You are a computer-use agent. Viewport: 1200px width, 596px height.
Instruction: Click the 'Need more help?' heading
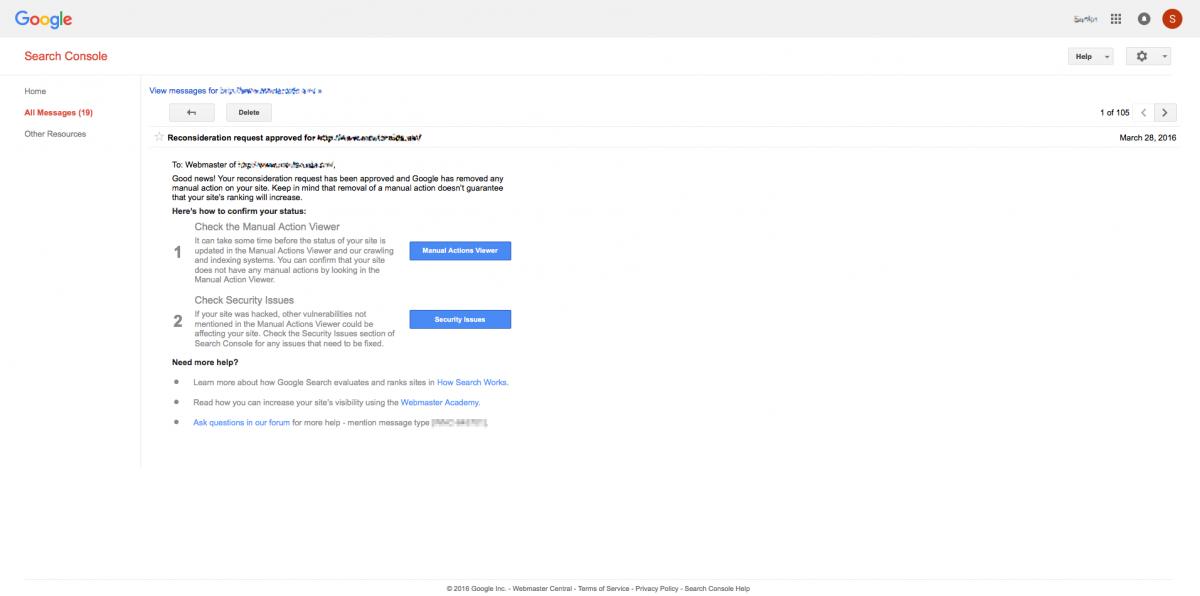[x=205, y=362]
